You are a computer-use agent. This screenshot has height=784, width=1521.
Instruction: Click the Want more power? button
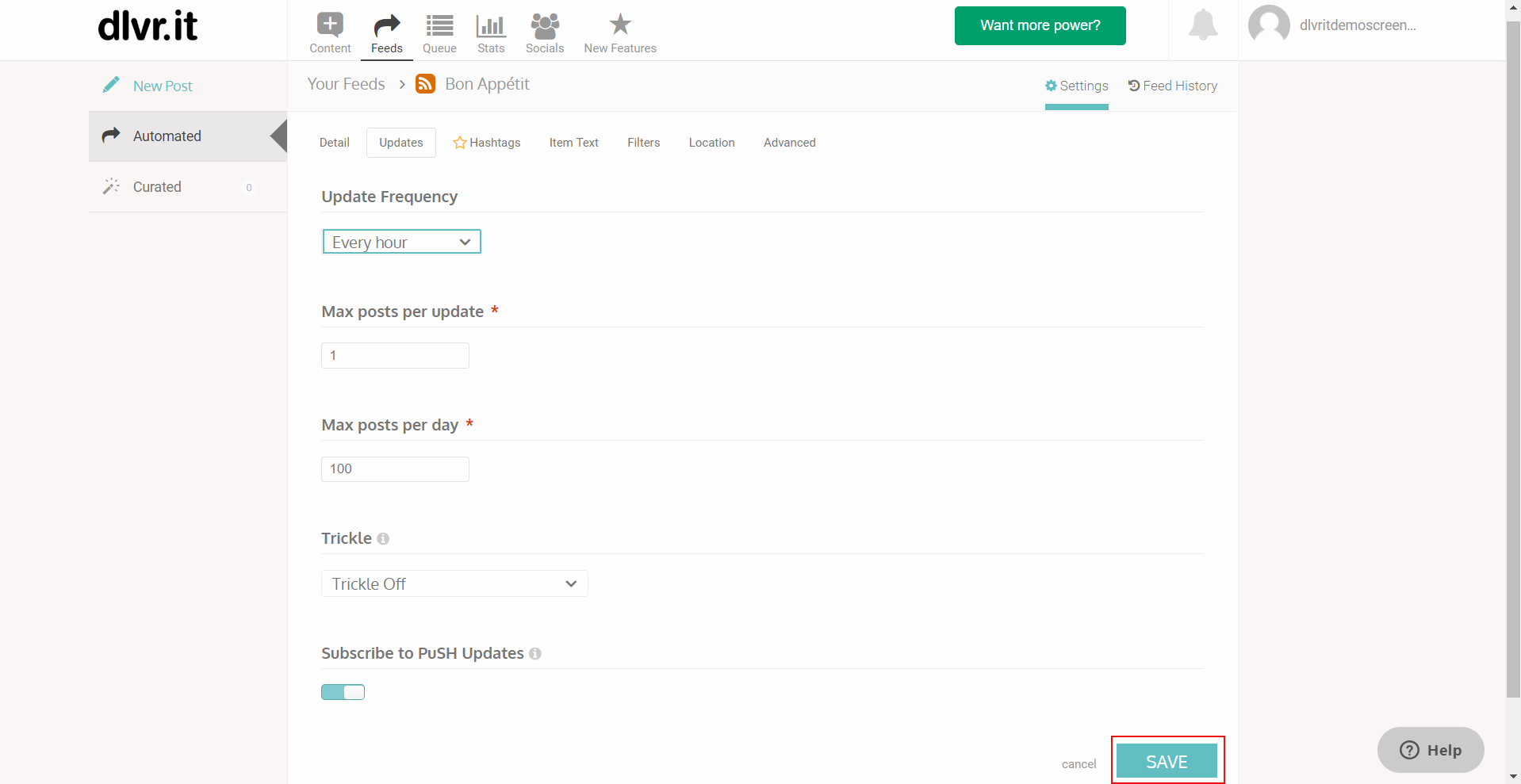point(1040,25)
